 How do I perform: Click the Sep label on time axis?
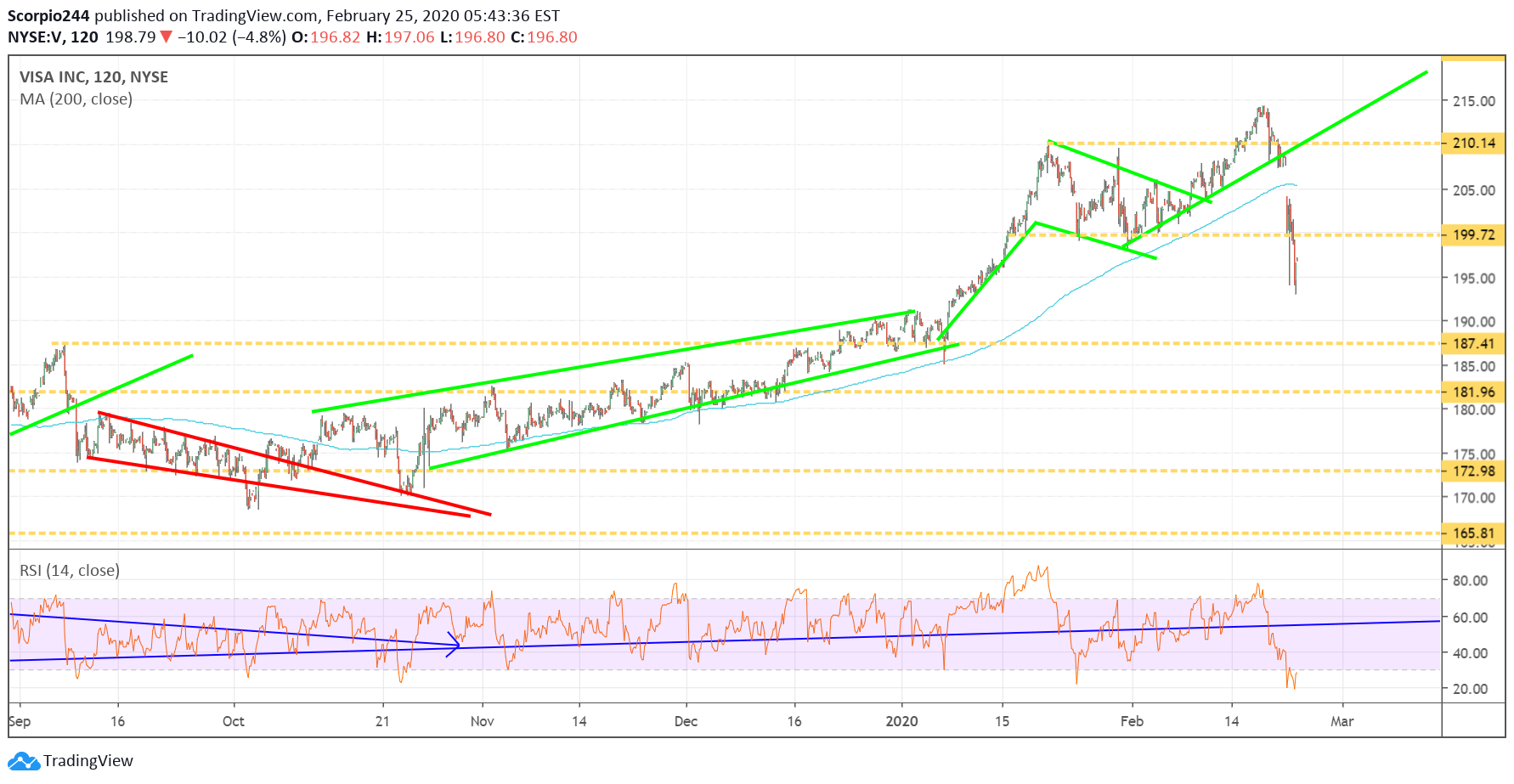(20, 721)
